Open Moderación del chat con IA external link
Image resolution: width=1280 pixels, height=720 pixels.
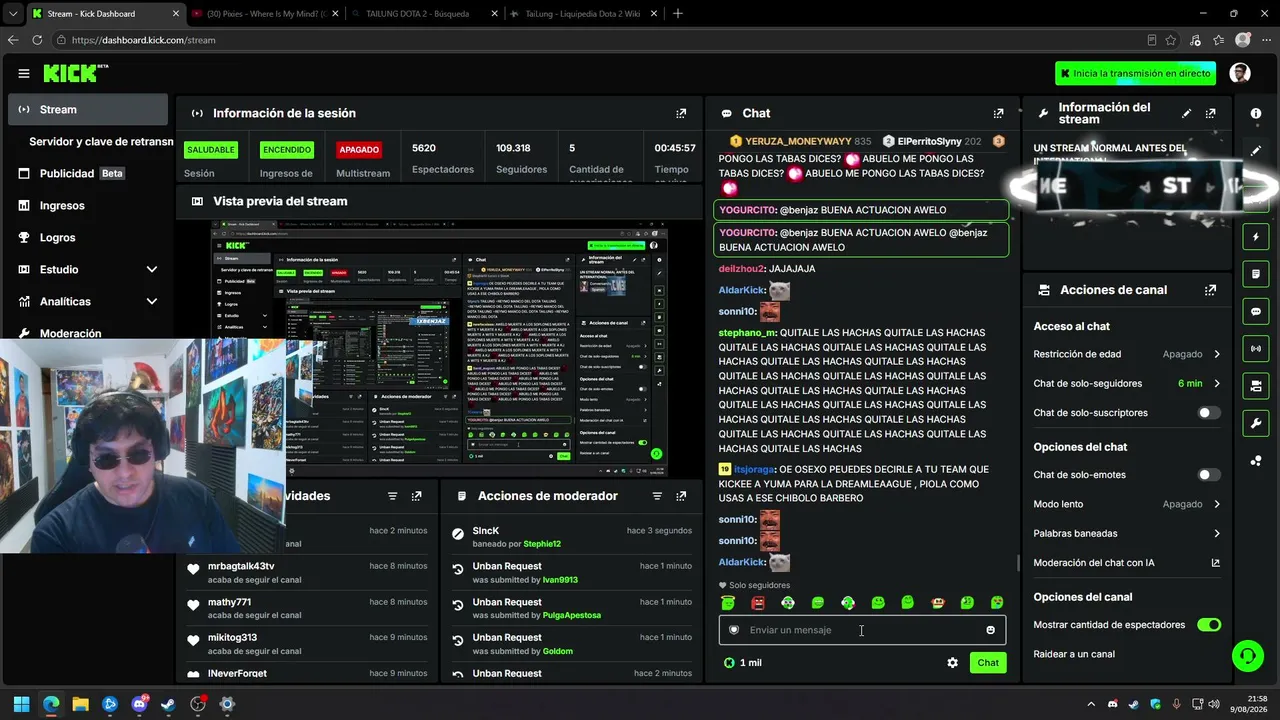tap(1216, 563)
